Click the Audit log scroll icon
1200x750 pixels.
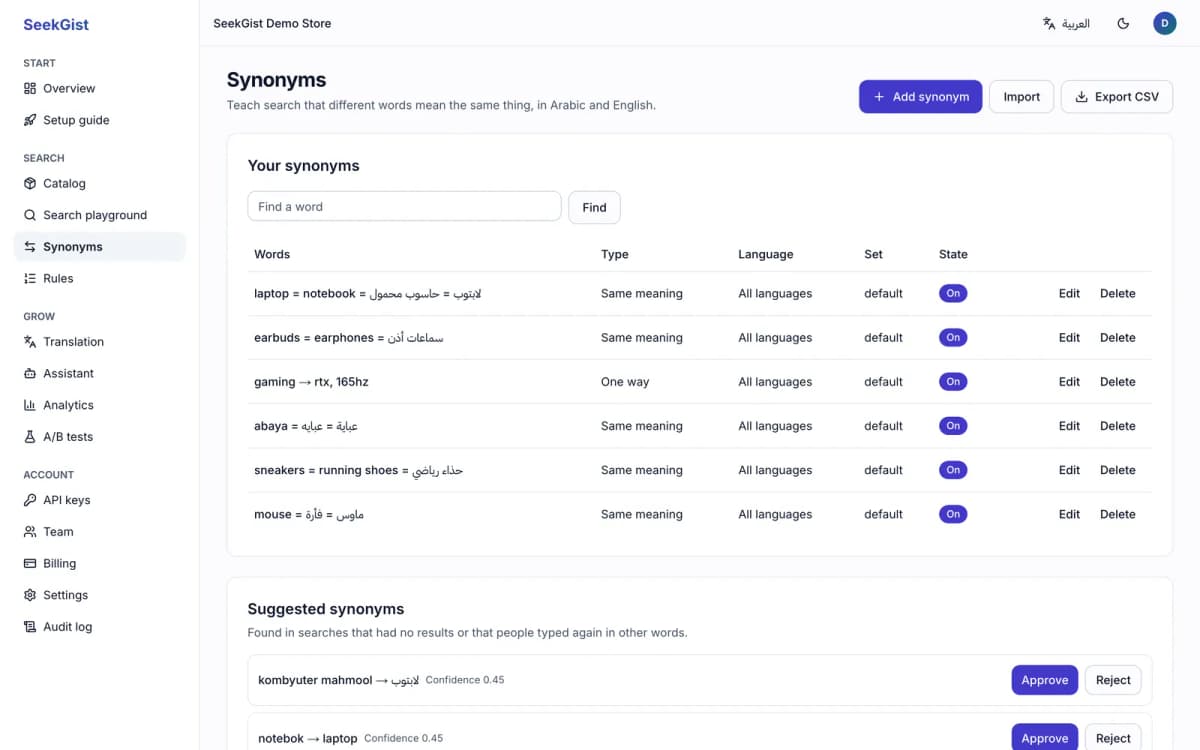point(30,627)
